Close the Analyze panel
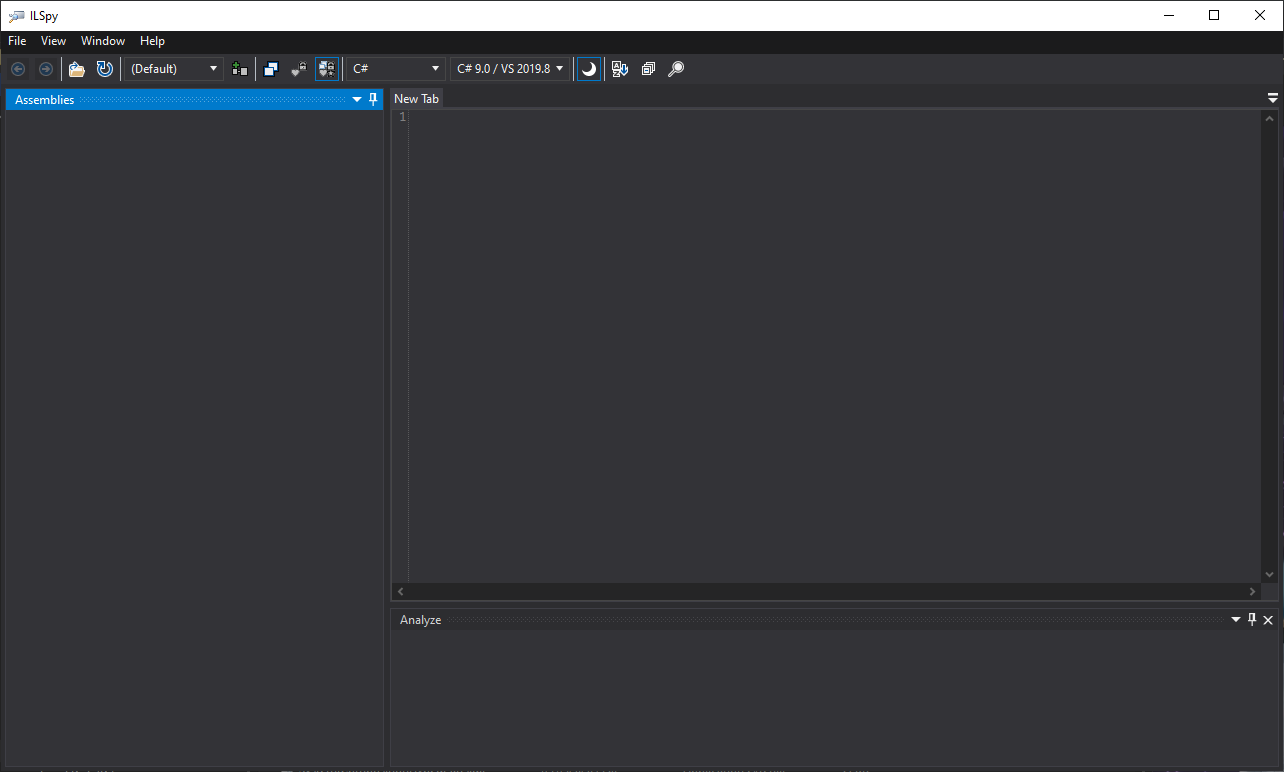 (x=1268, y=620)
